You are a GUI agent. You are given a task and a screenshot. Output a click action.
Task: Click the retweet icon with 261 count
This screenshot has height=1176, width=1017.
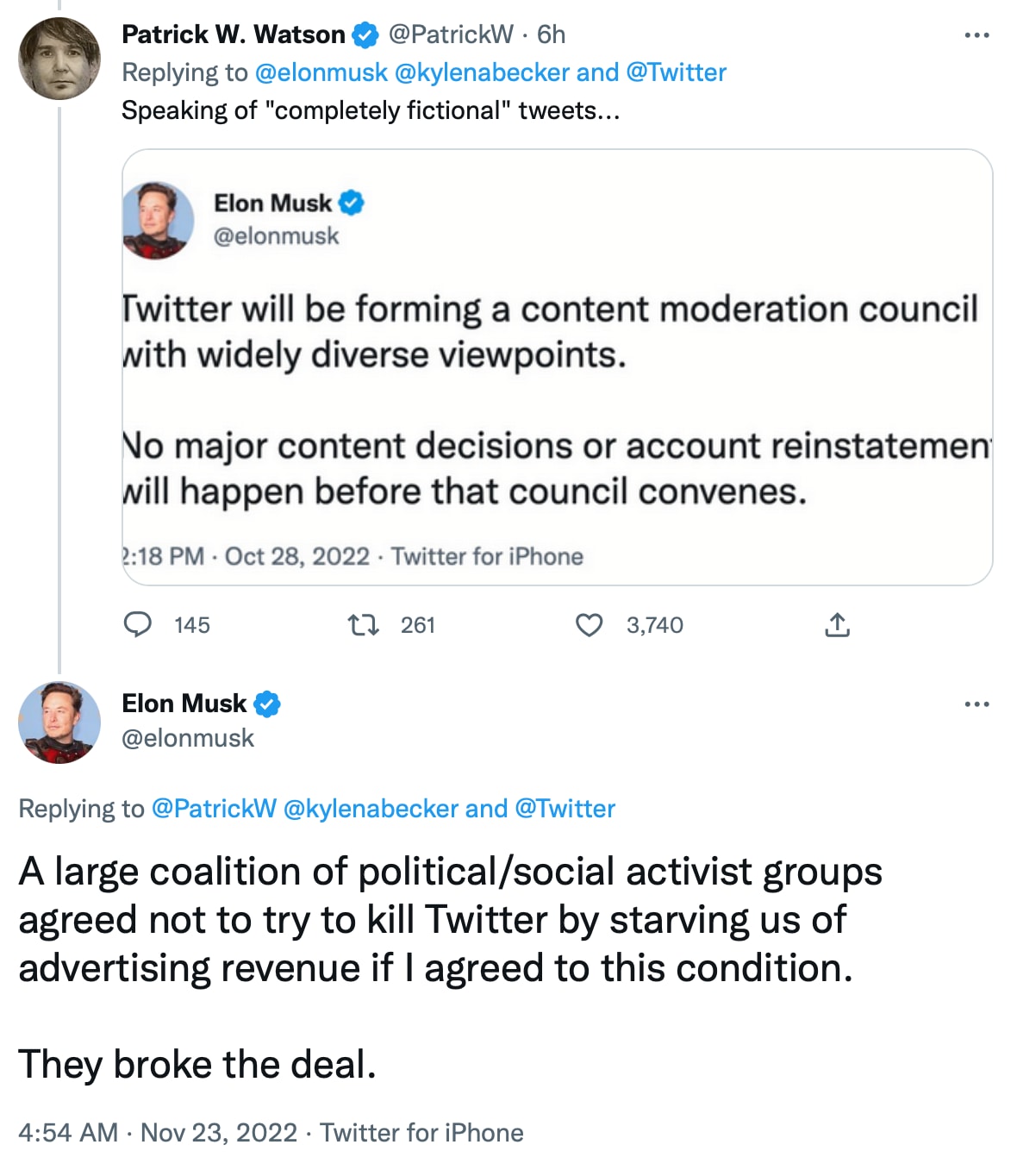click(363, 624)
